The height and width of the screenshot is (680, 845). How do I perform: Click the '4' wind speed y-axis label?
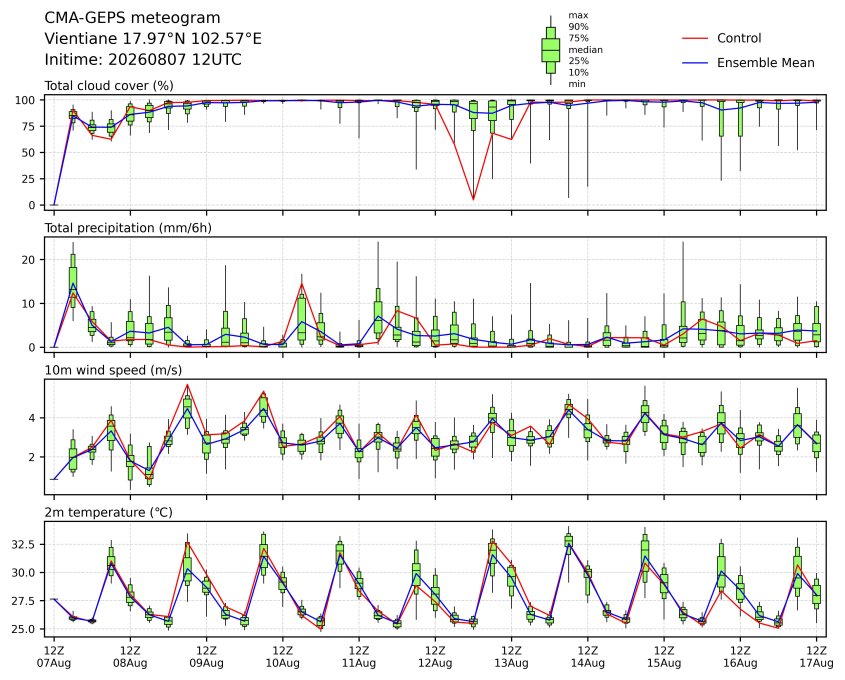(x=32, y=418)
